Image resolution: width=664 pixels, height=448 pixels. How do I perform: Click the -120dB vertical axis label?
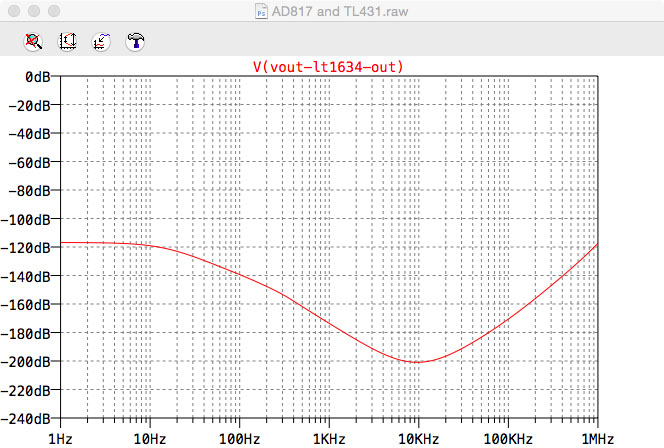25,248
